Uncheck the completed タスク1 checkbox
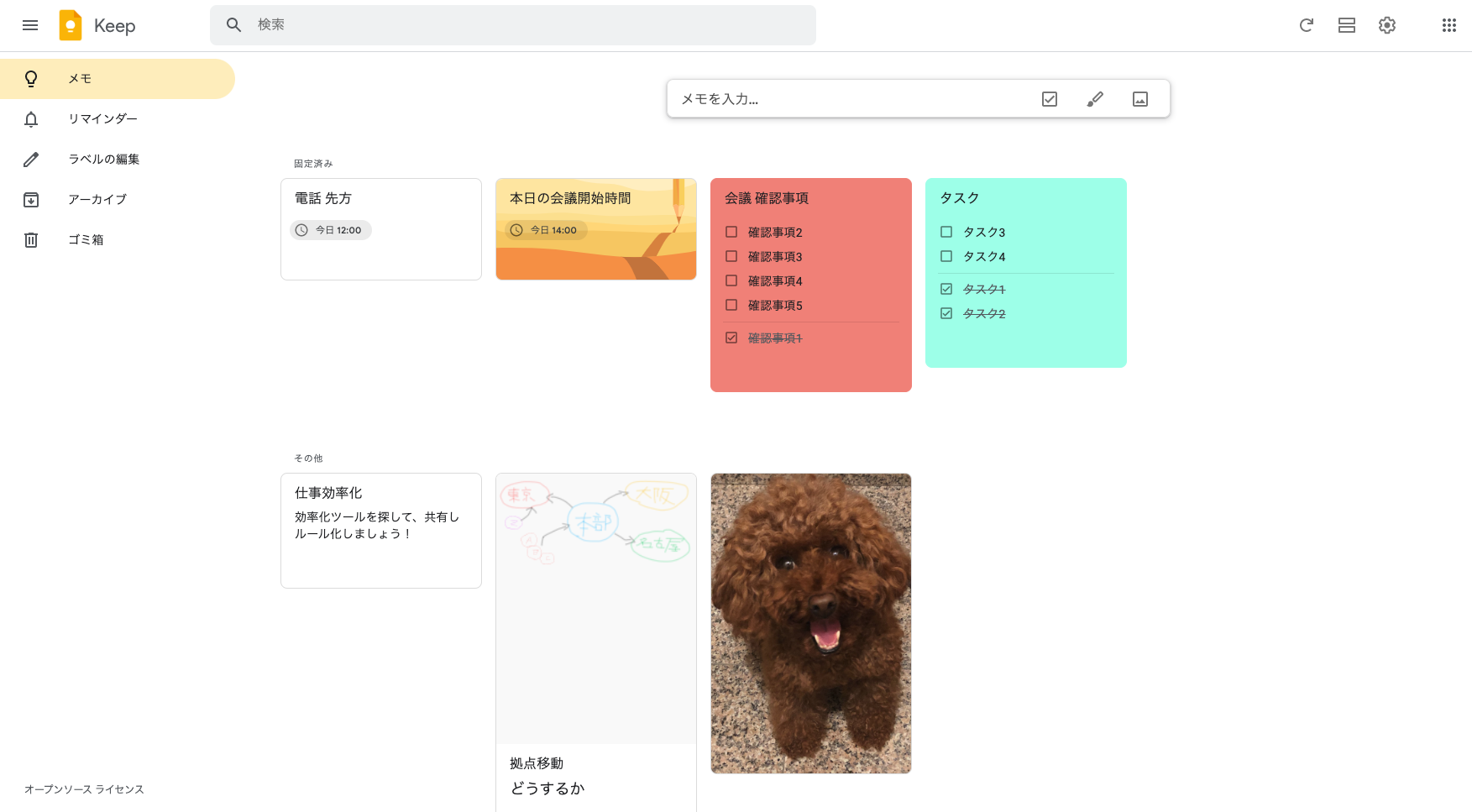Image resolution: width=1472 pixels, height=812 pixels. coord(946,289)
